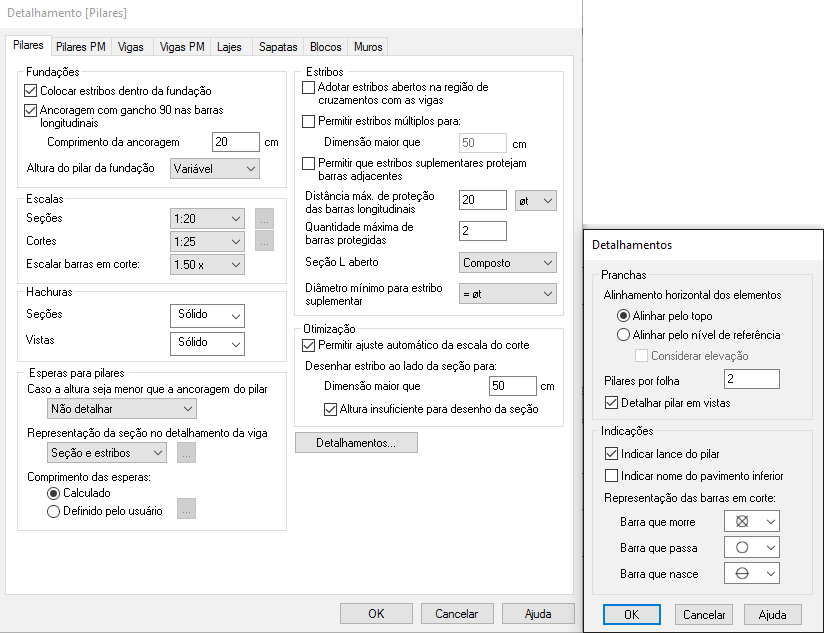Image resolution: width=824 pixels, height=633 pixels.
Task: Enable Adotar estribos abertos checkbox
Action: (x=308, y=87)
